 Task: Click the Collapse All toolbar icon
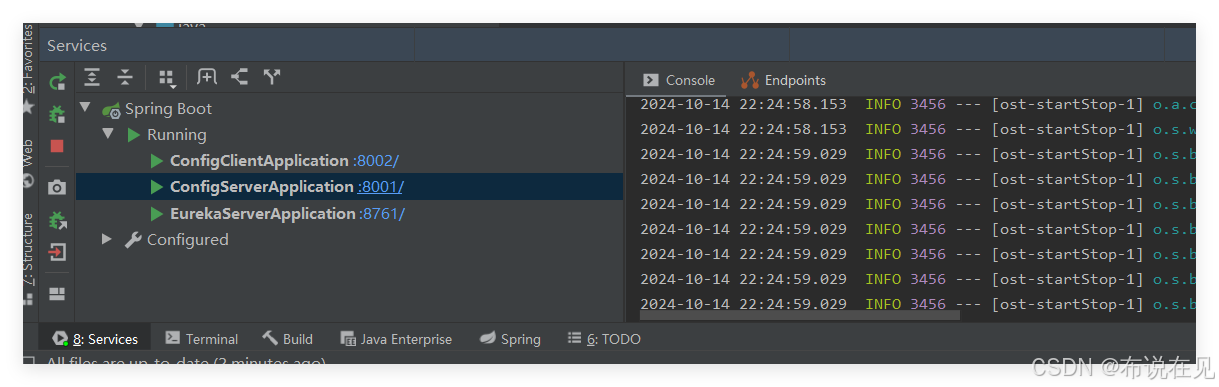pyautogui.click(x=125, y=77)
